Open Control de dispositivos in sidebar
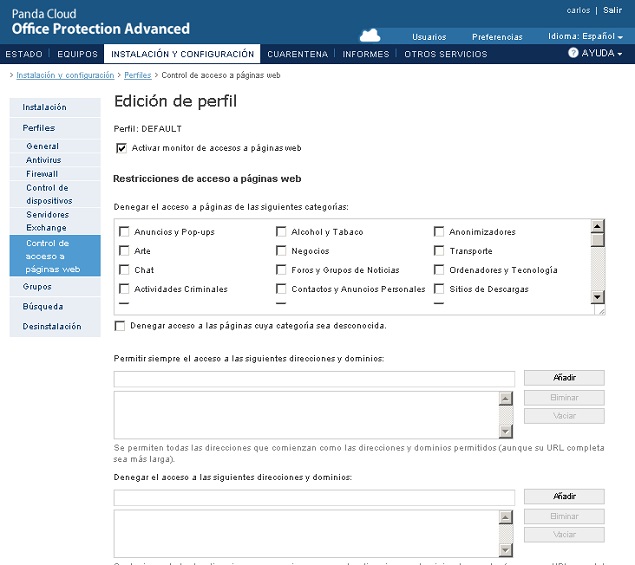The image size is (635, 565). coord(55,194)
